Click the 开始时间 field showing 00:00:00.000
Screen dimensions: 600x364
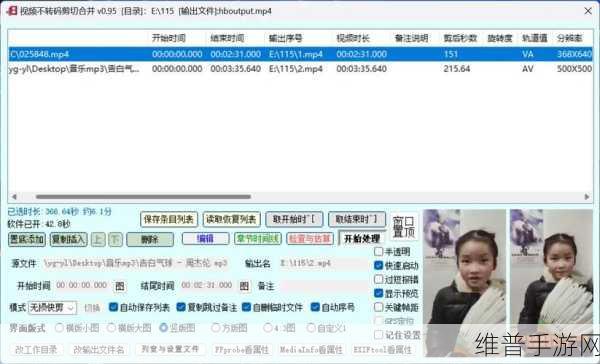(82, 286)
